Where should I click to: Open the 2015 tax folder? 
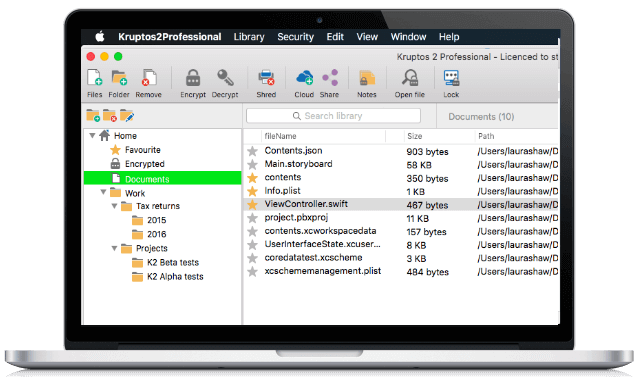156,220
